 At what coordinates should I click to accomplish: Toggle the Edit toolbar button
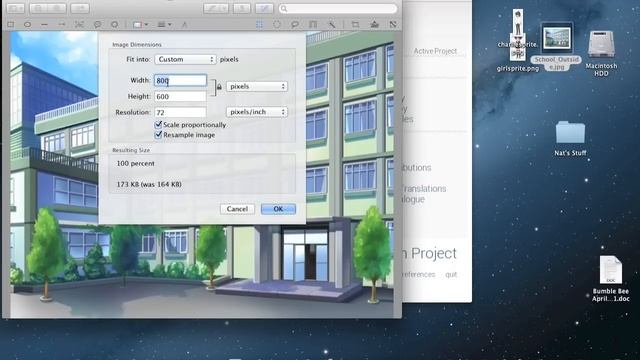tap(264, 8)
